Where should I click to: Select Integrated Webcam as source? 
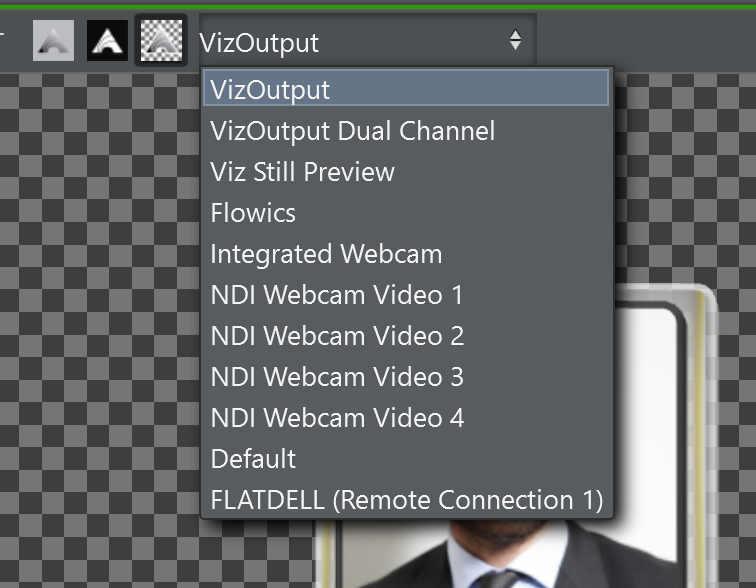point(326,254)
